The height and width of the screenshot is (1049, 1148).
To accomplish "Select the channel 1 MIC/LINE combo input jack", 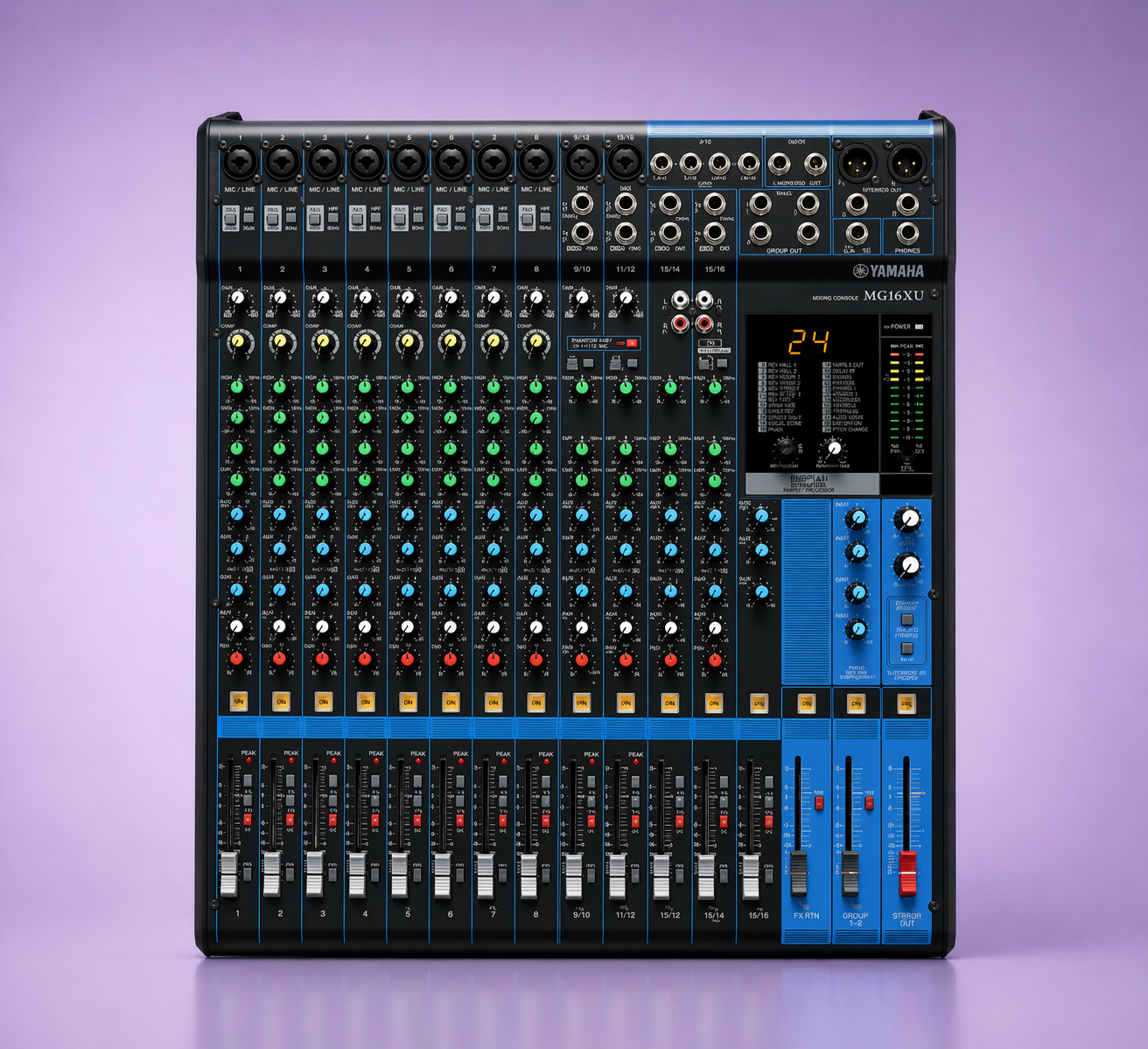I will point(240,162).
